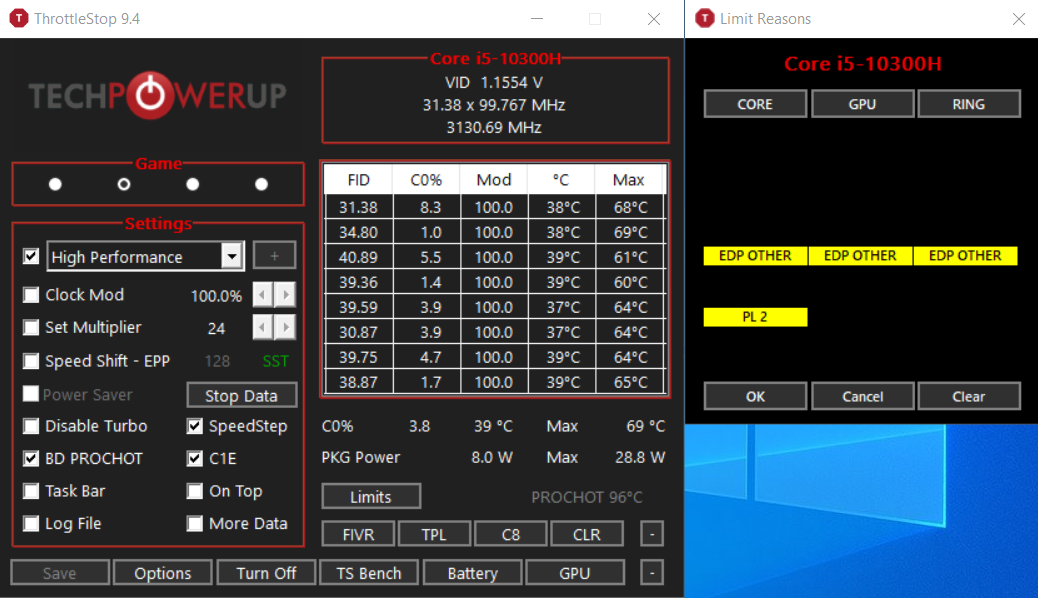
Task: Click the RING button in Limit Reasons
Action: pyautogui.click(x=969, y=104)
